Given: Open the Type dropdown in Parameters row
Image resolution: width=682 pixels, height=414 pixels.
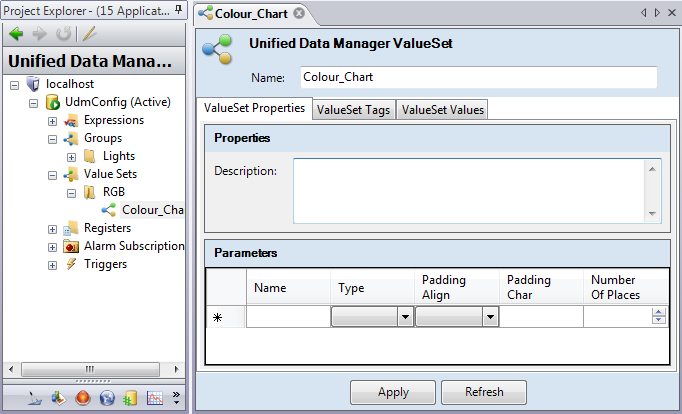Looking at the screenshot, I should [x=405, y=317].
